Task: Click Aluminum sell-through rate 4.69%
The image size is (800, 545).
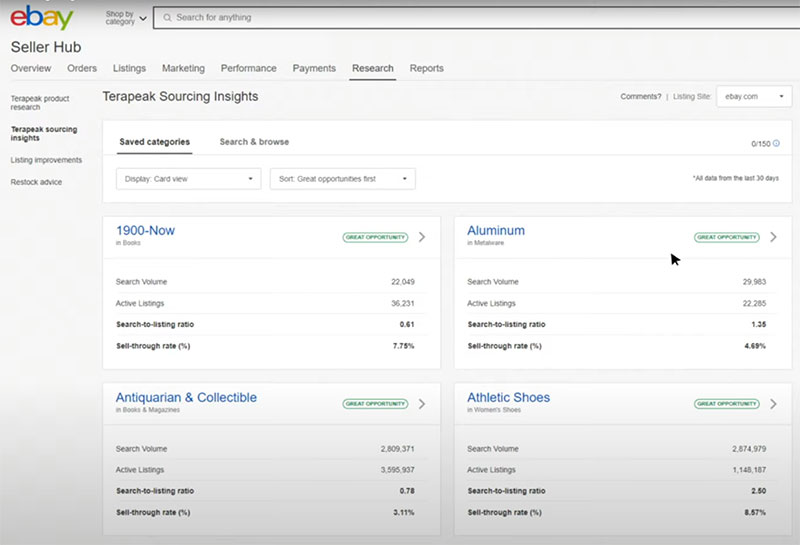Action: point(755,346)
